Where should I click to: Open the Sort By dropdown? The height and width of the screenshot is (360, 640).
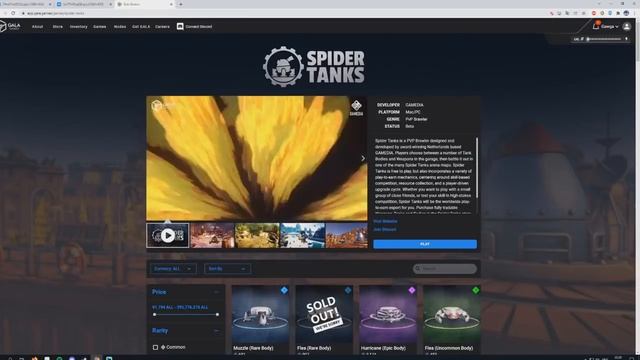point(227,269)
